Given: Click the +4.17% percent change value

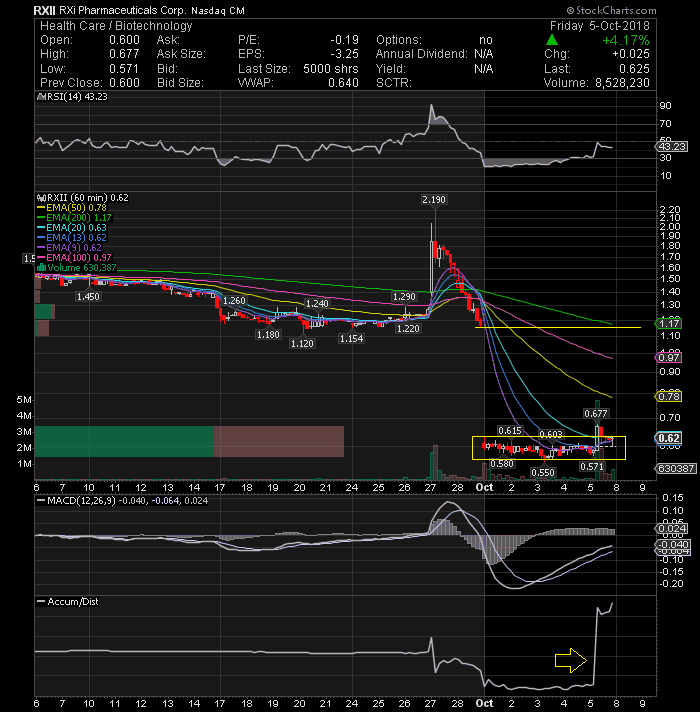Looking at the screenshot, I should tap(626, 40).
